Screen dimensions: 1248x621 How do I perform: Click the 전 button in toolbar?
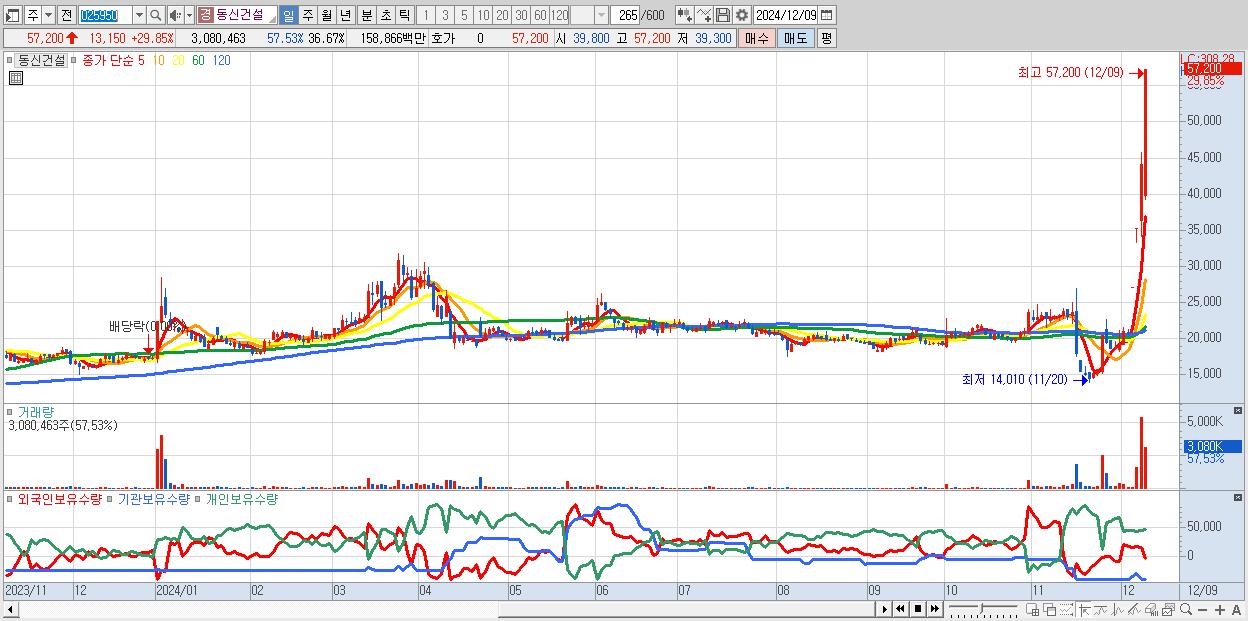point(66,15)
